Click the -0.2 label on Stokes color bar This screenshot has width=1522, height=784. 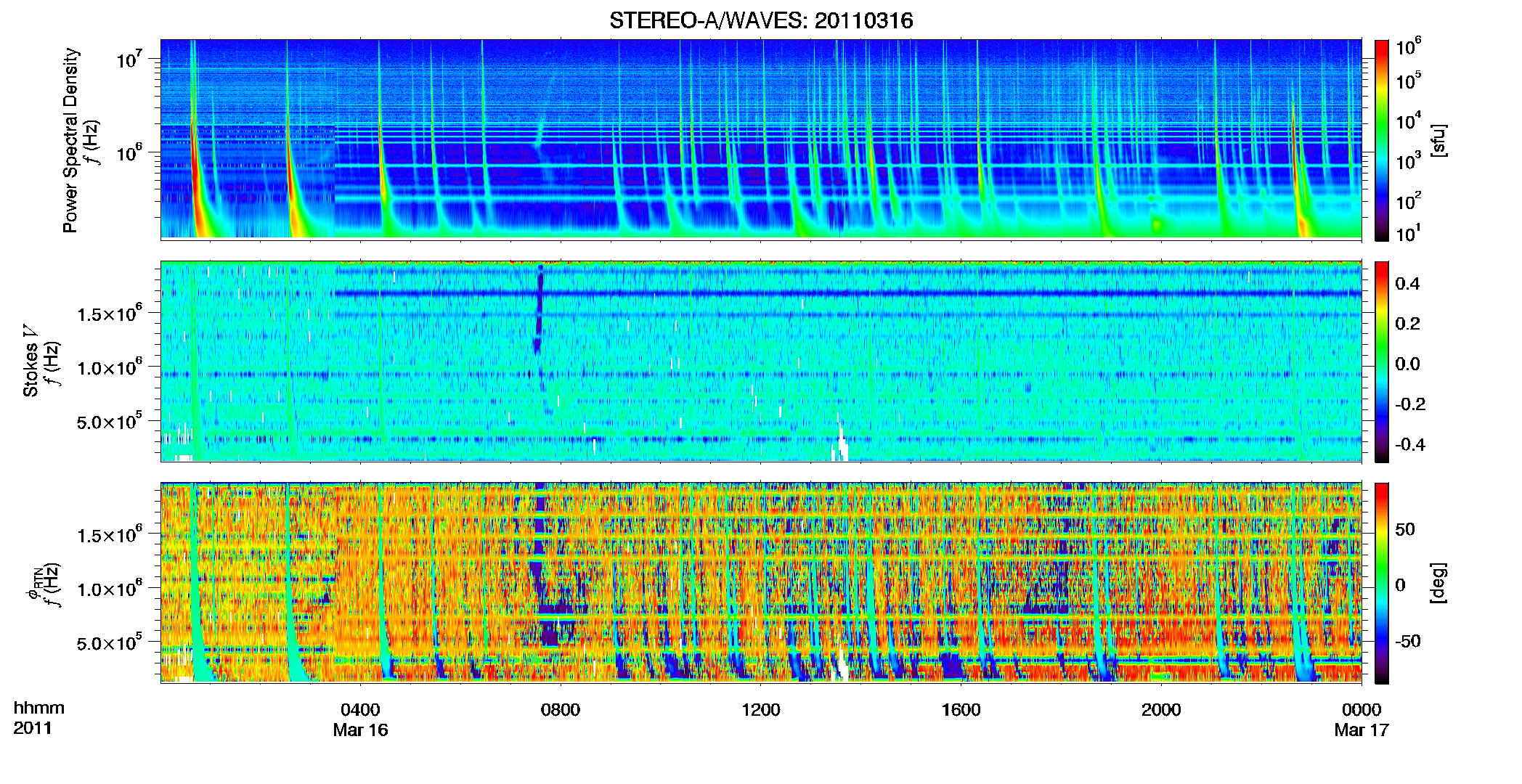click(x=1410, y=404)
